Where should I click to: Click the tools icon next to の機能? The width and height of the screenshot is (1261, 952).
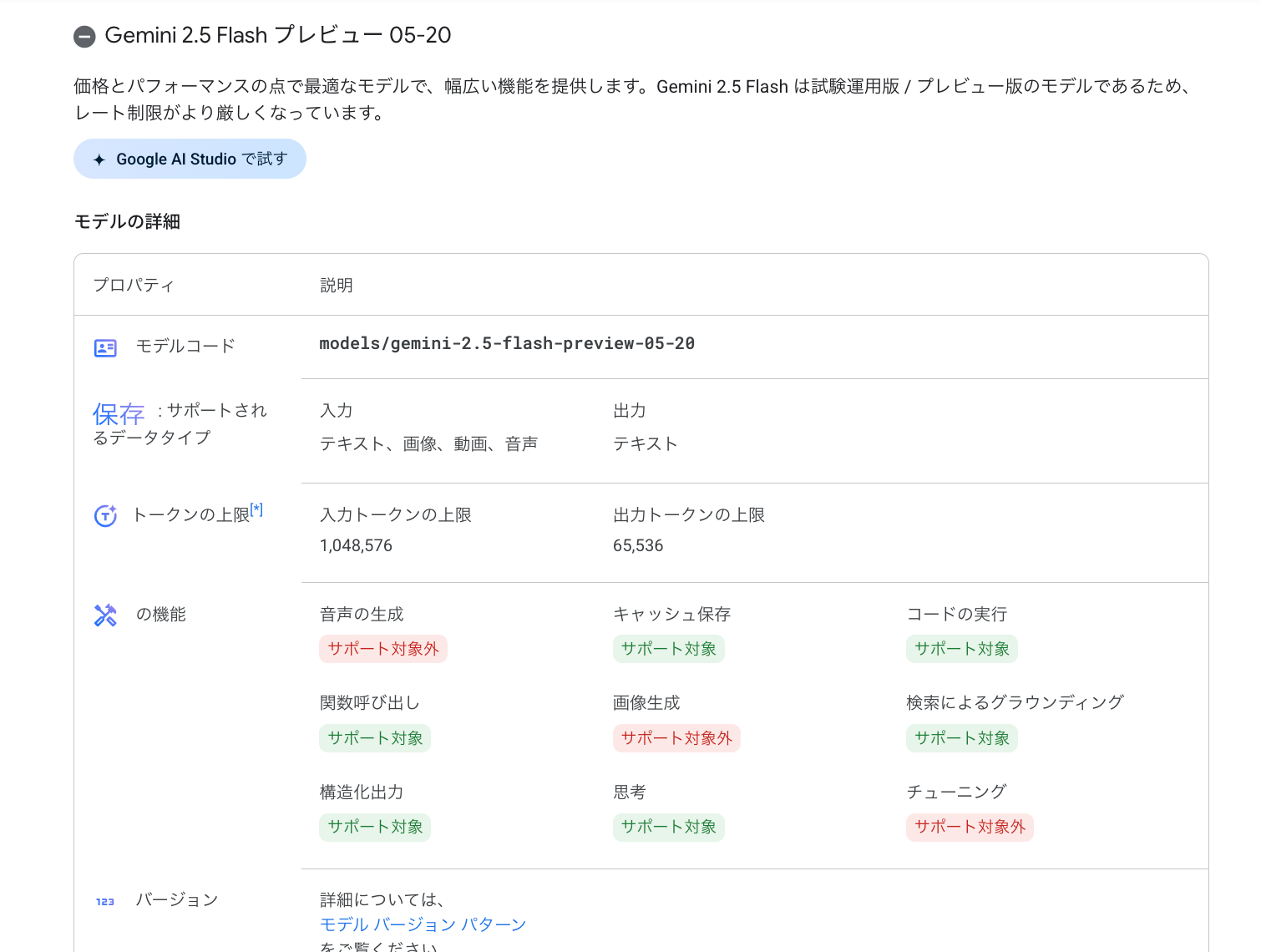pos(105,615)
